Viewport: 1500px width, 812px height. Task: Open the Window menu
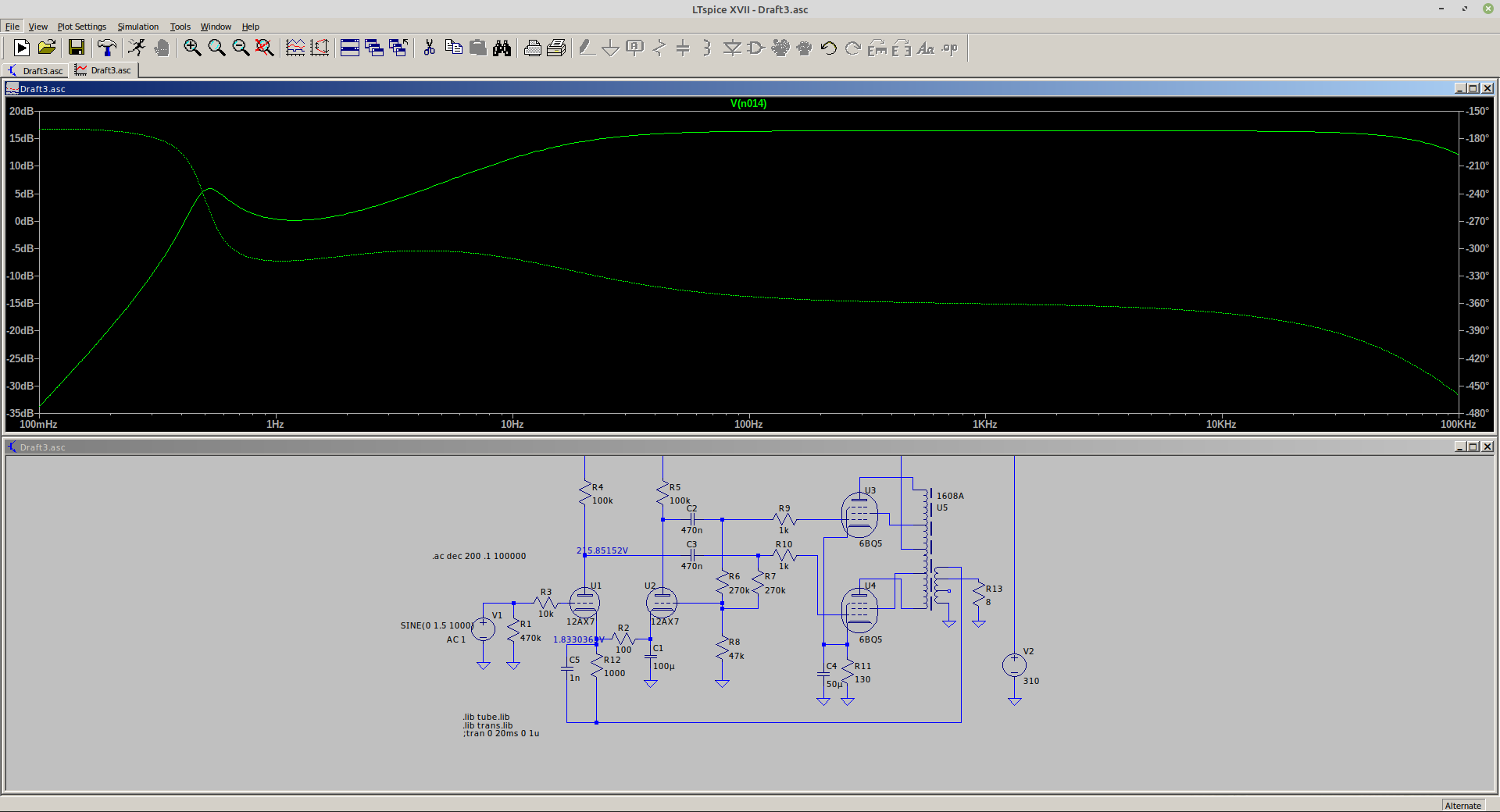click(216, 27)
